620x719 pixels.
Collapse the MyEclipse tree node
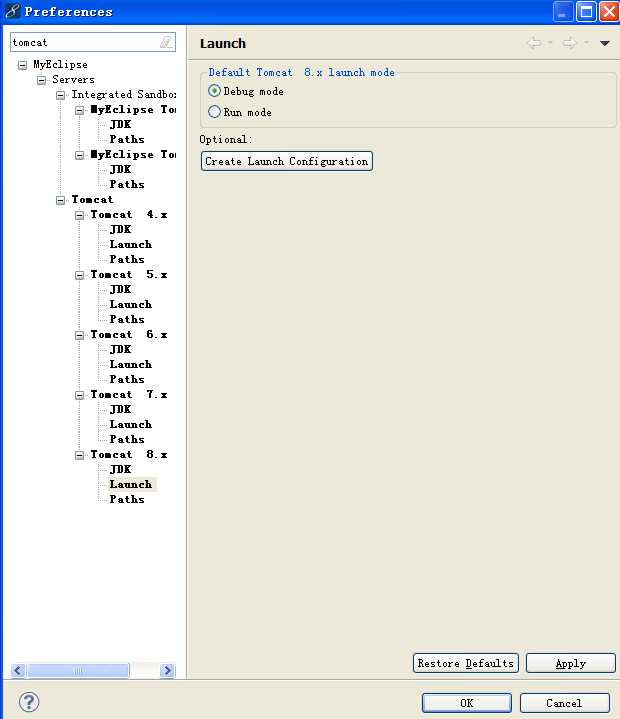pos(22,65)
